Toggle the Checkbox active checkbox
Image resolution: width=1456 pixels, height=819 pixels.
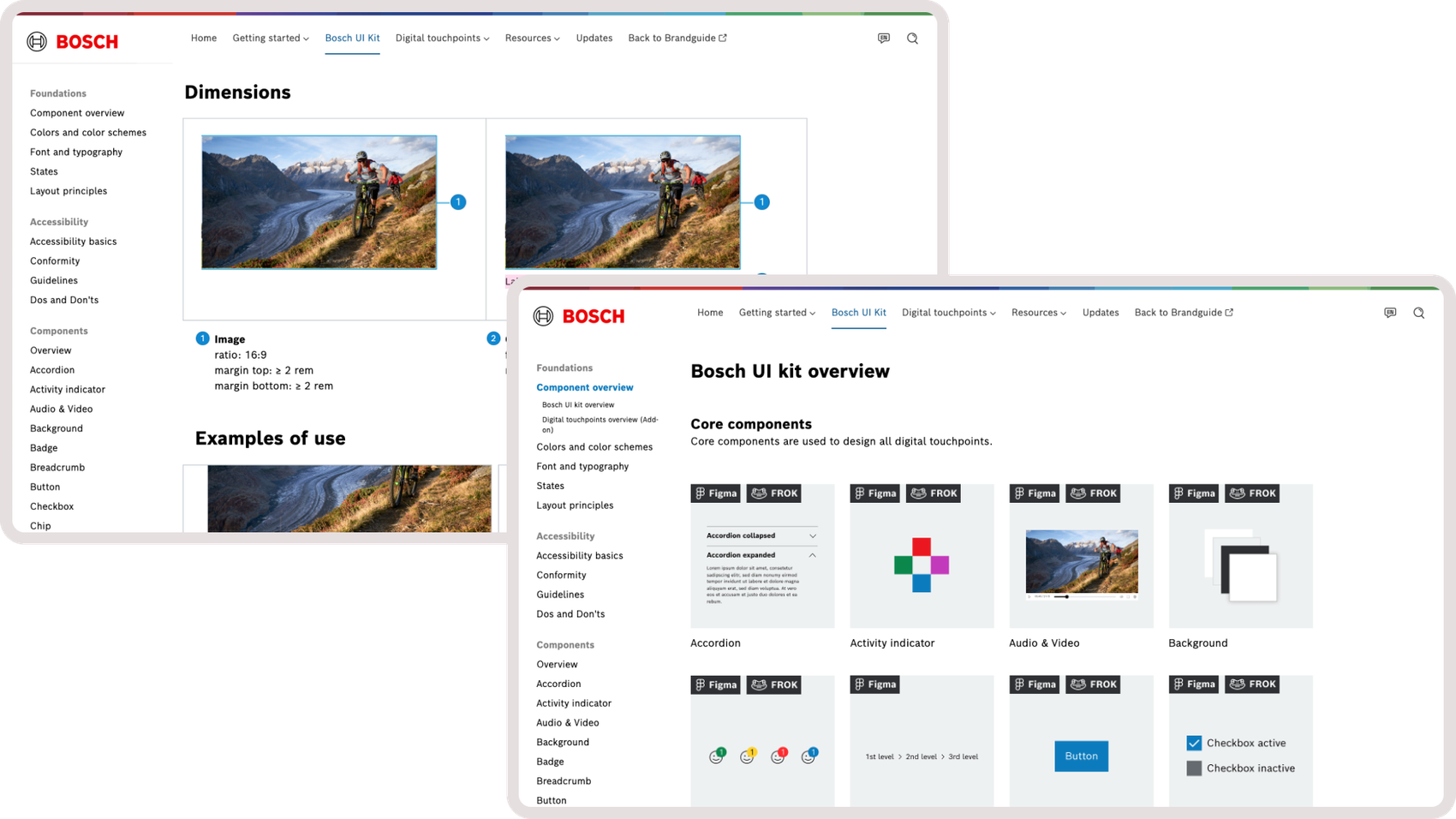1194,743
